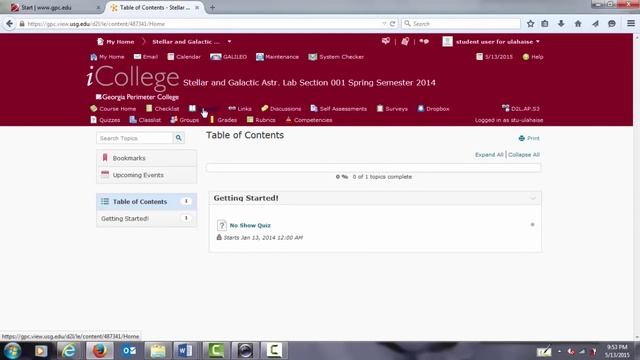640x360 pixels.
Task: Open the Self Assessments tool
Action: click(338, 109)
